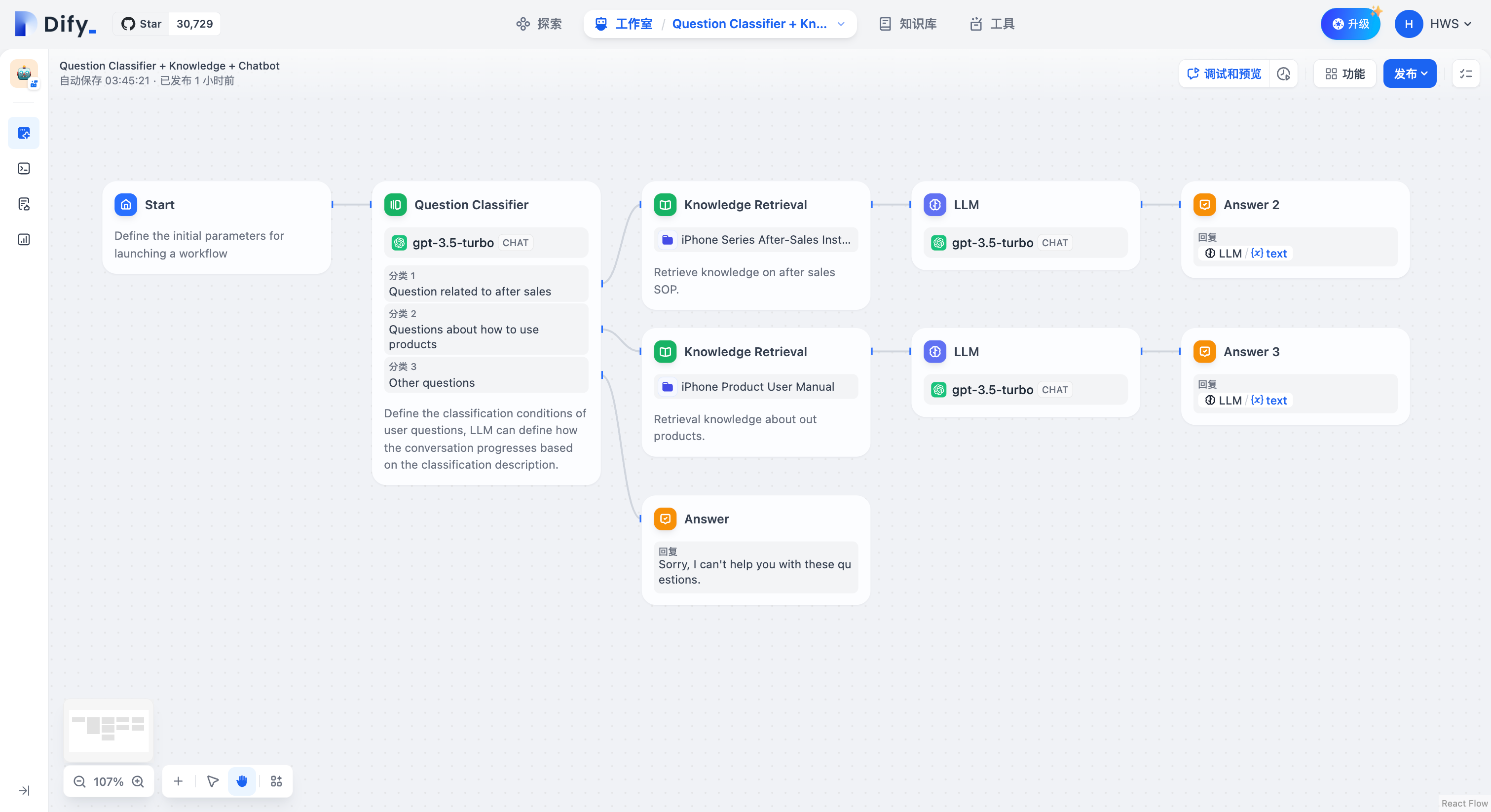Screen dimensions: 1491x812
Task: Switch to pointer selection mode
Action: [213, 781]
